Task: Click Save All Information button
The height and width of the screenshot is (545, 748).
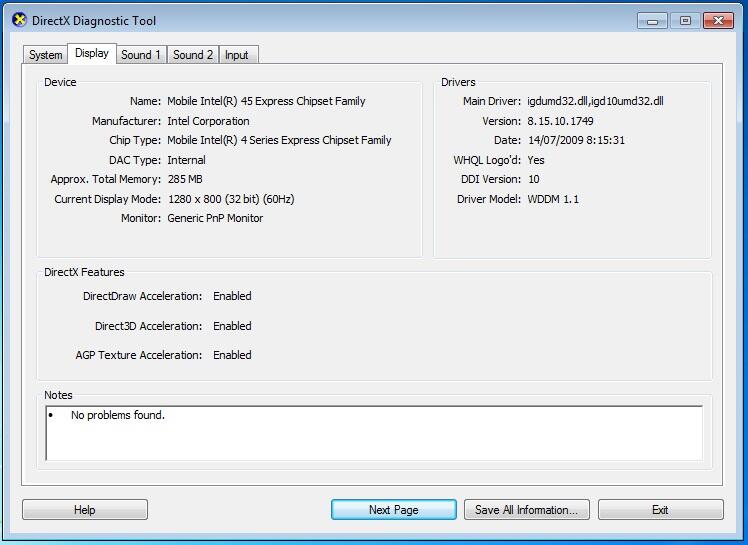Action: 527,510
